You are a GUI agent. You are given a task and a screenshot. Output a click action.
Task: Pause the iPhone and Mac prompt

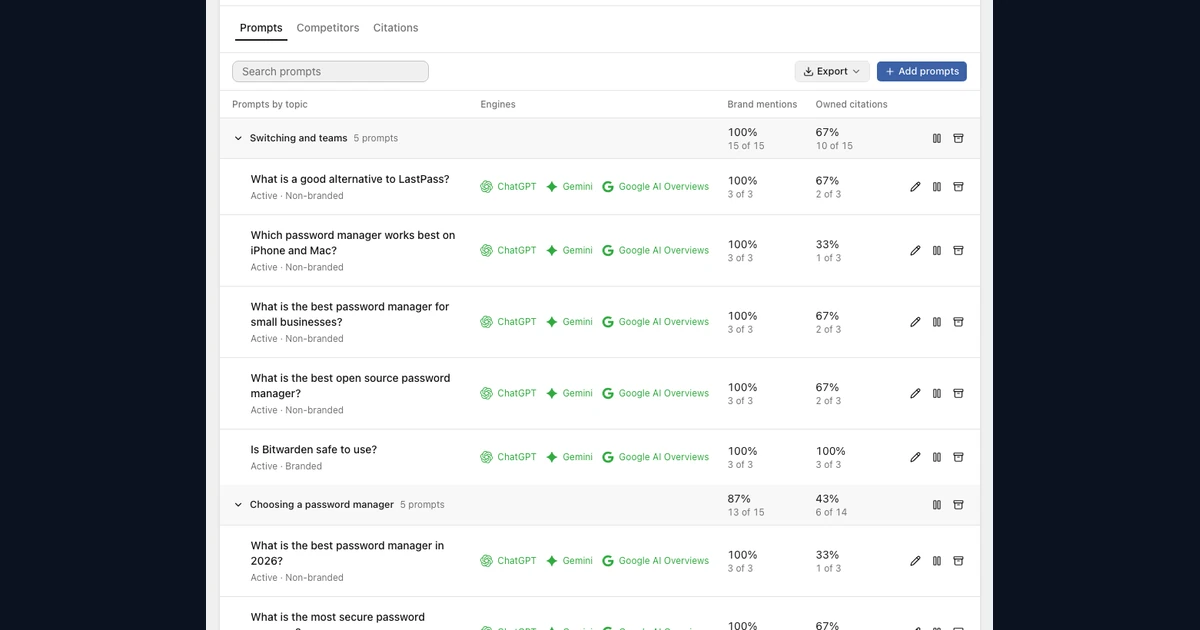click(937, 251)
